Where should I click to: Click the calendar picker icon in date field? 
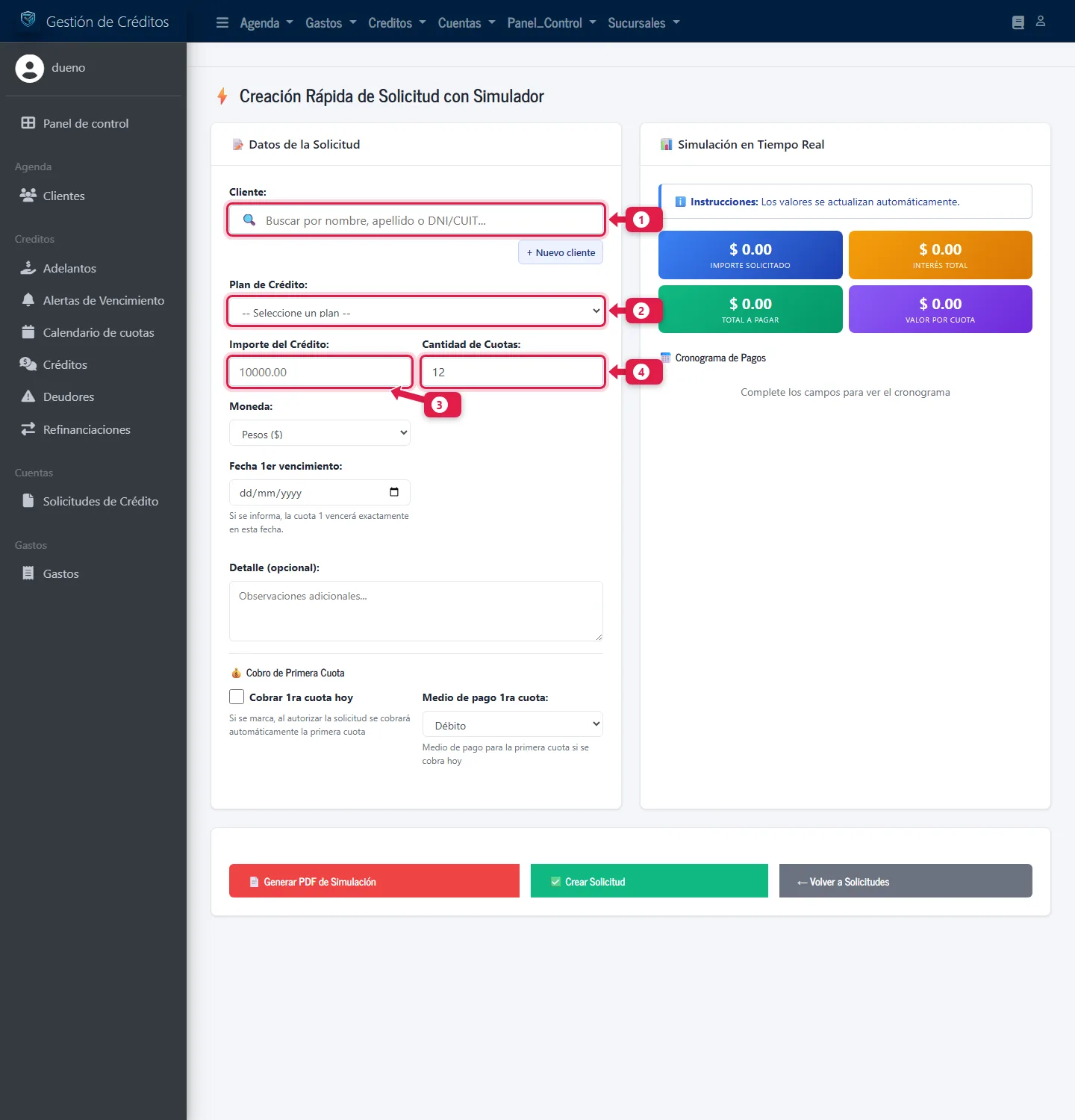394,492
